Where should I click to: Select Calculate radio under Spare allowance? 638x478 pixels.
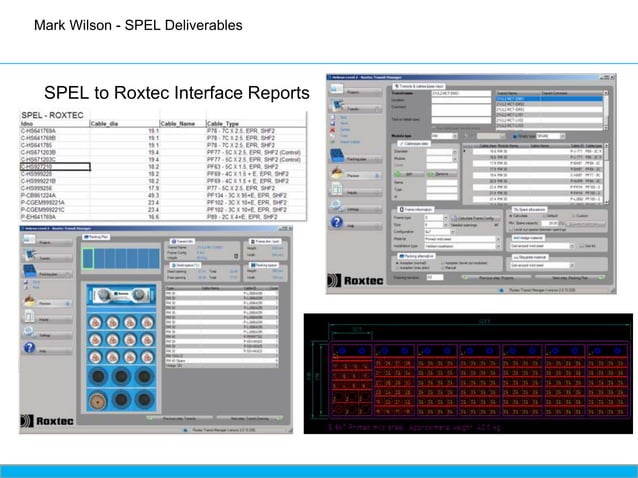tap(511, 216)
